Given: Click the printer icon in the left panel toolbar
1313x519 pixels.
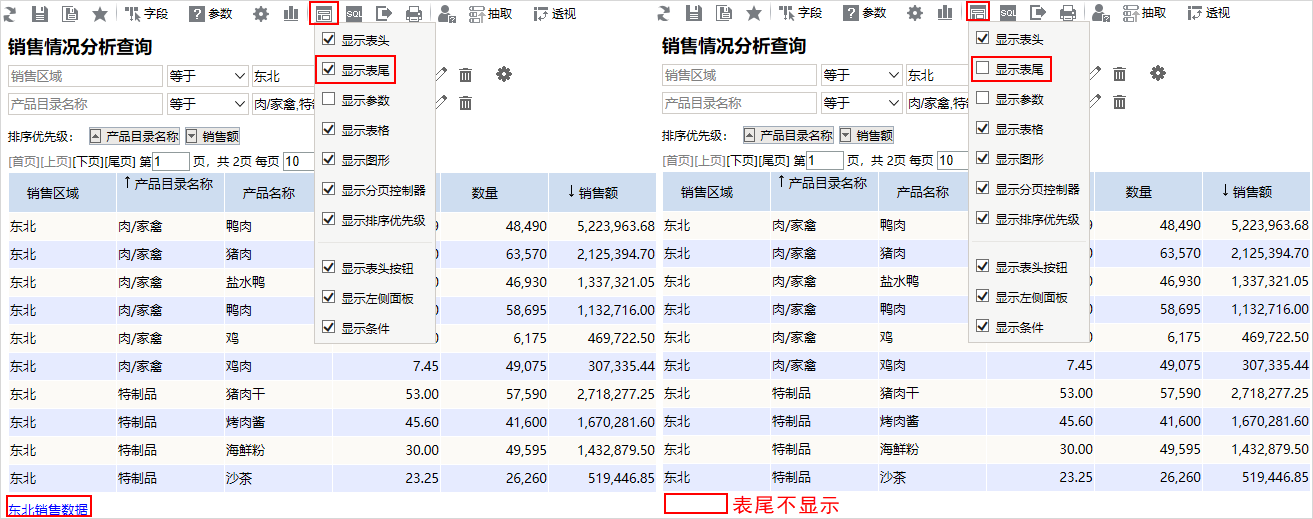Looking at the screenshot, I should point(414,13).
